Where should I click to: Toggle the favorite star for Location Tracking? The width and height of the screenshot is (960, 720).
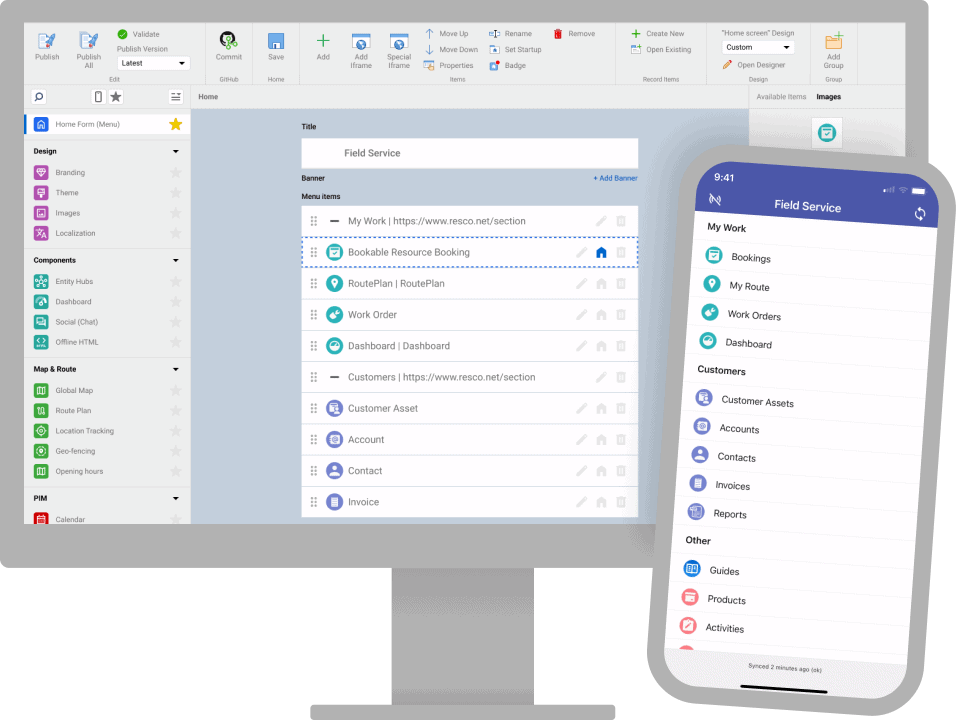pos(176,431)
